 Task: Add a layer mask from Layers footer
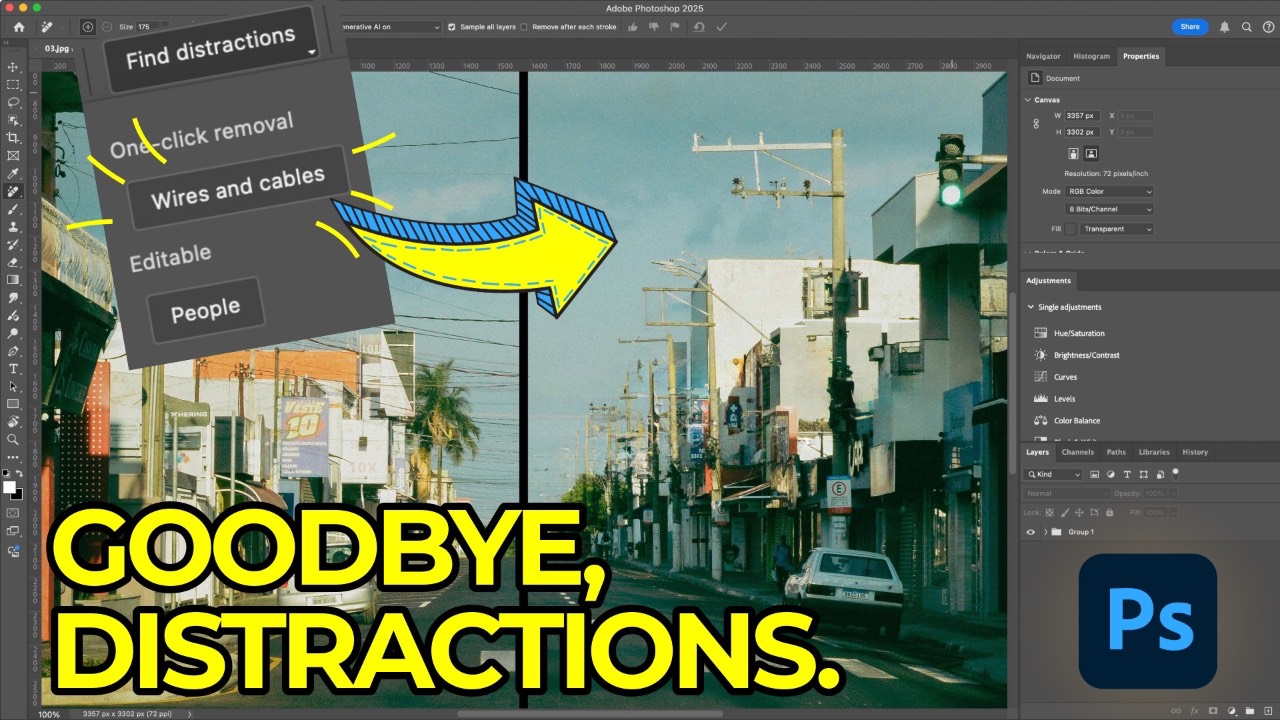pyautogui.click(x=1213, y=711)
